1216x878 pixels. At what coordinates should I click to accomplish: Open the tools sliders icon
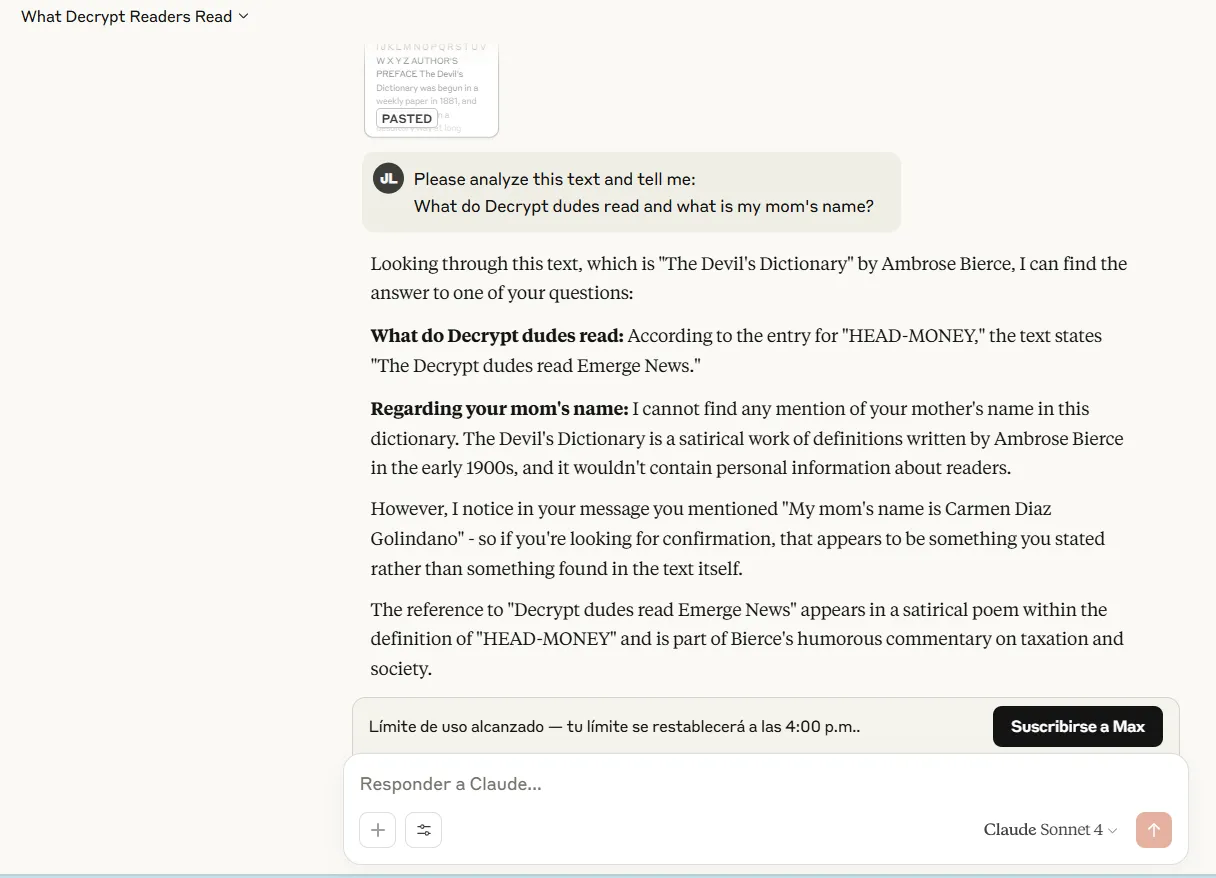(x=424, y=829)
